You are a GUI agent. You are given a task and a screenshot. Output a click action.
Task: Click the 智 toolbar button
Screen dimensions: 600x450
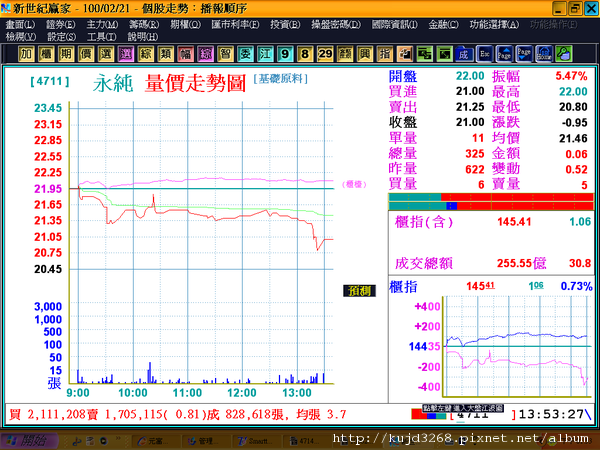click(225, 54)
